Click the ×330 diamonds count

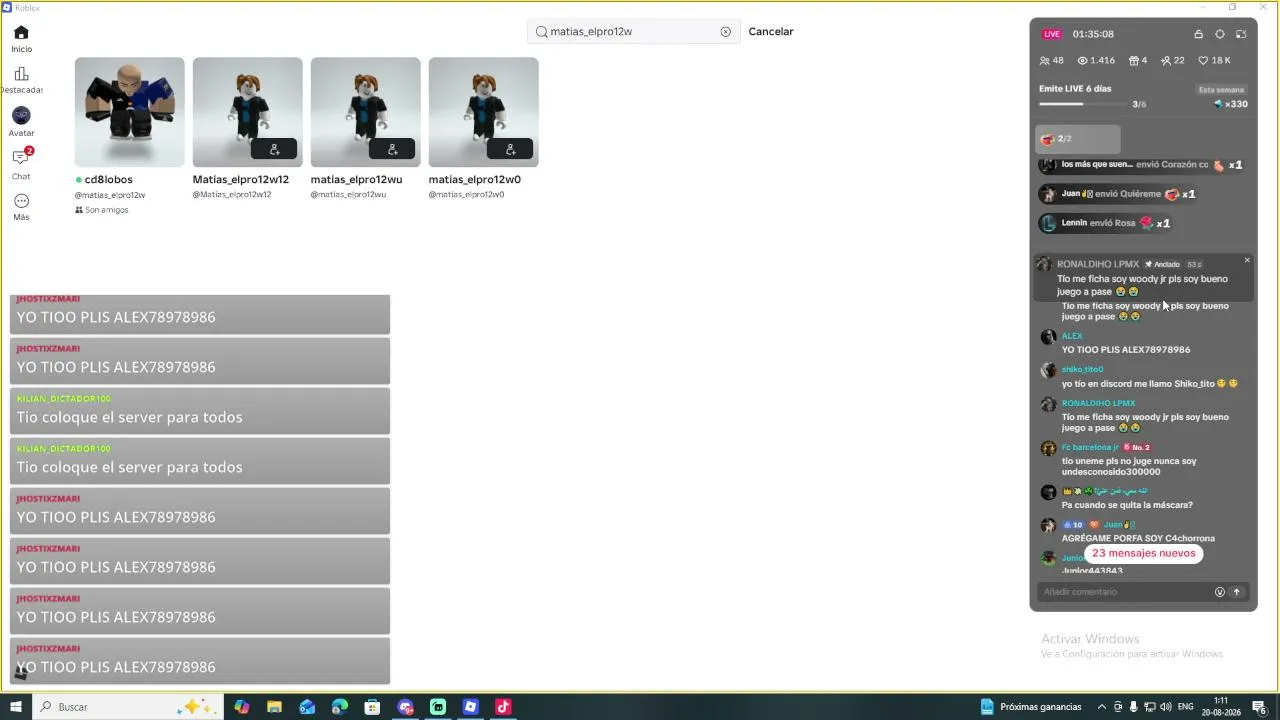pyautogui.click(x=1231, y=104)
